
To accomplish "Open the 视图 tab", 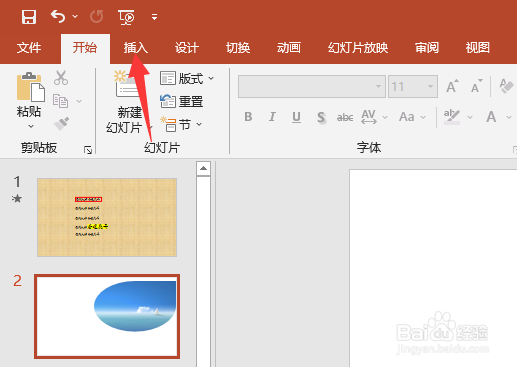I will (478, 48).
